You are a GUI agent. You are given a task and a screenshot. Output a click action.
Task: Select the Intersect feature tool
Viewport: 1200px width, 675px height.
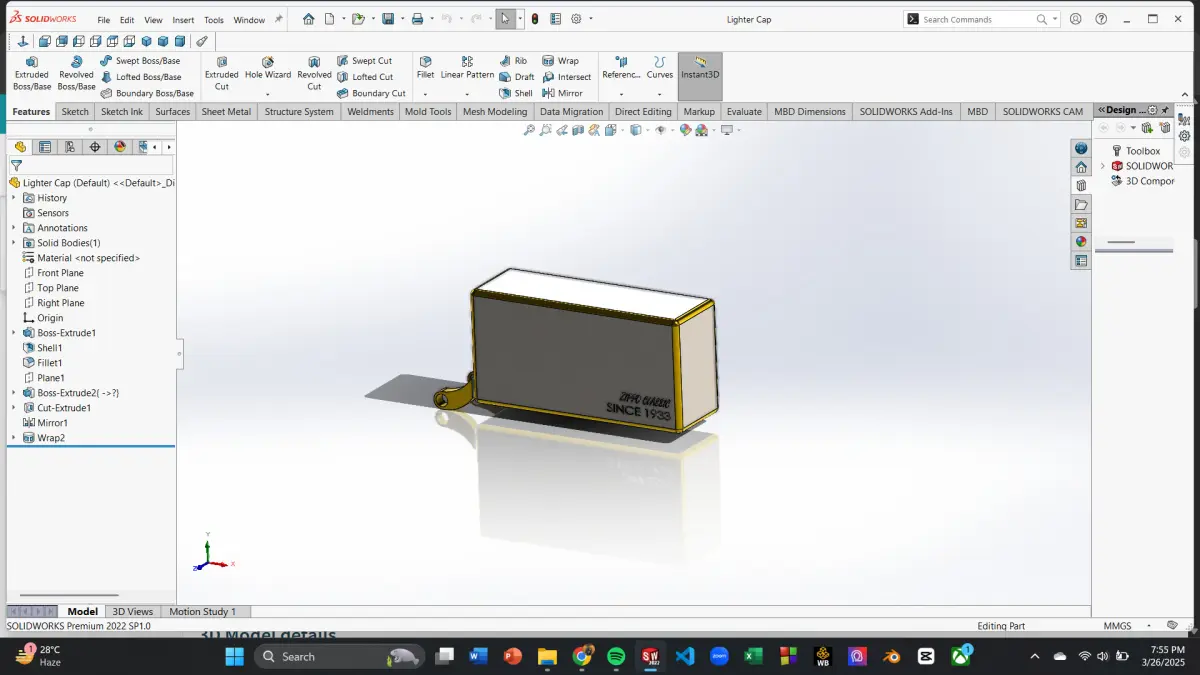click(566, 77)
